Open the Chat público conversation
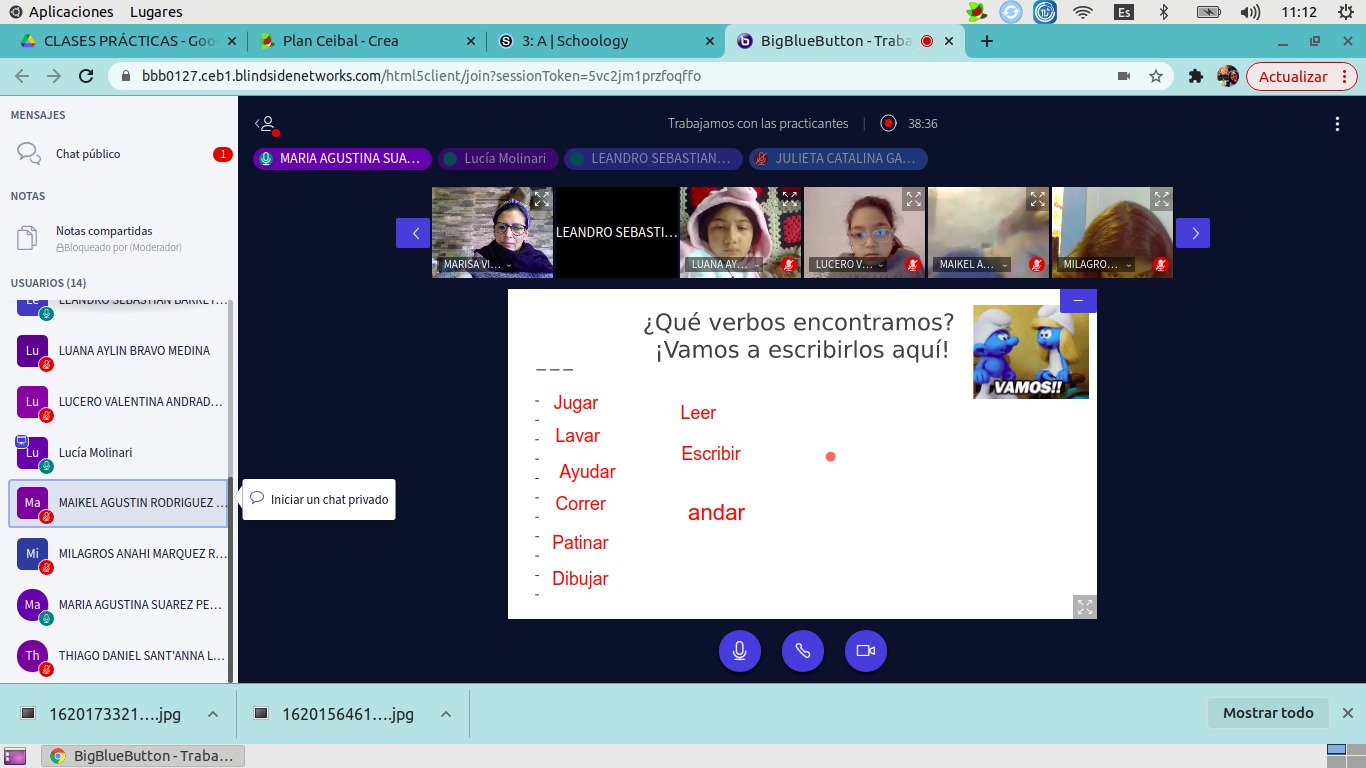The width and height of the screenshot is (1366, 768). tap(119, 154)
